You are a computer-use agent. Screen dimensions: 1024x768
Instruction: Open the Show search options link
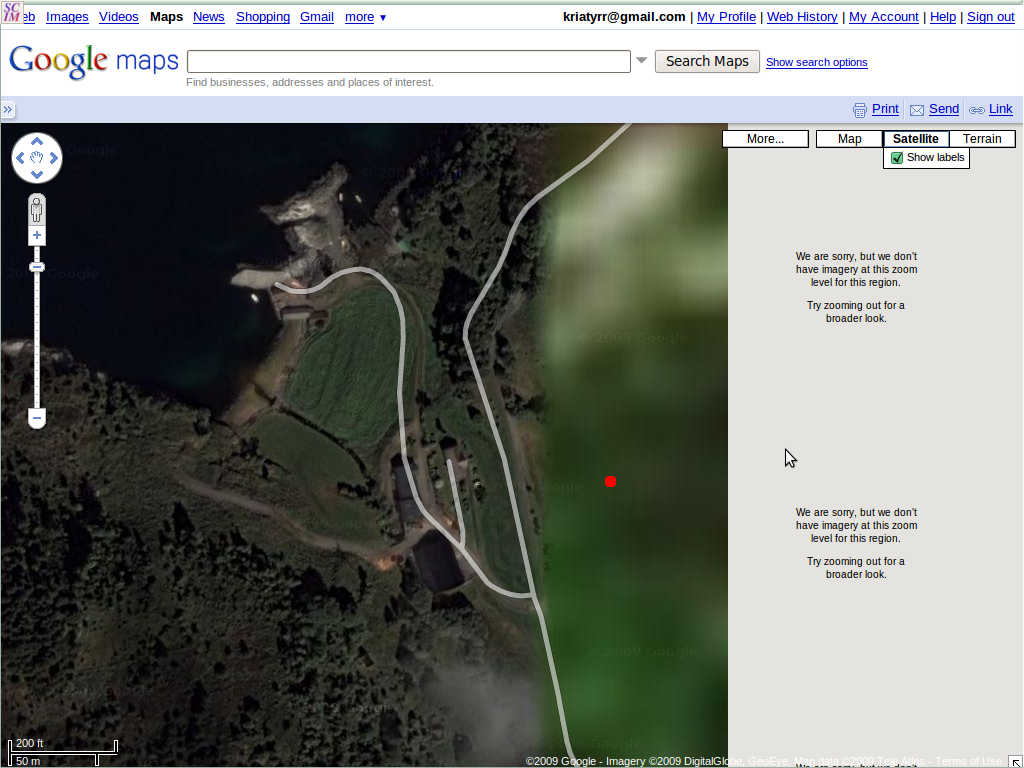click(x=816, y=62)
